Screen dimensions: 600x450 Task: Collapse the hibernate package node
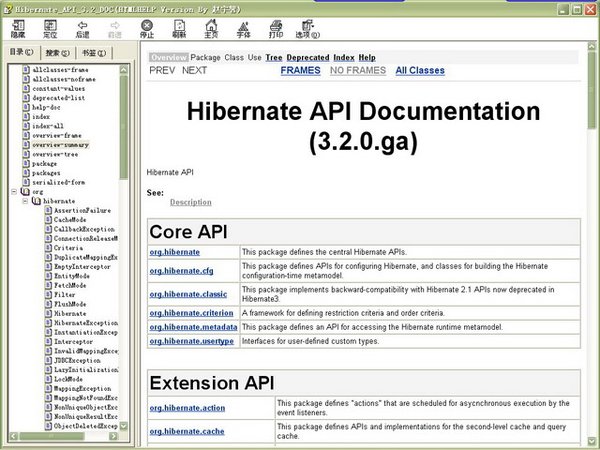coord(25,201)
